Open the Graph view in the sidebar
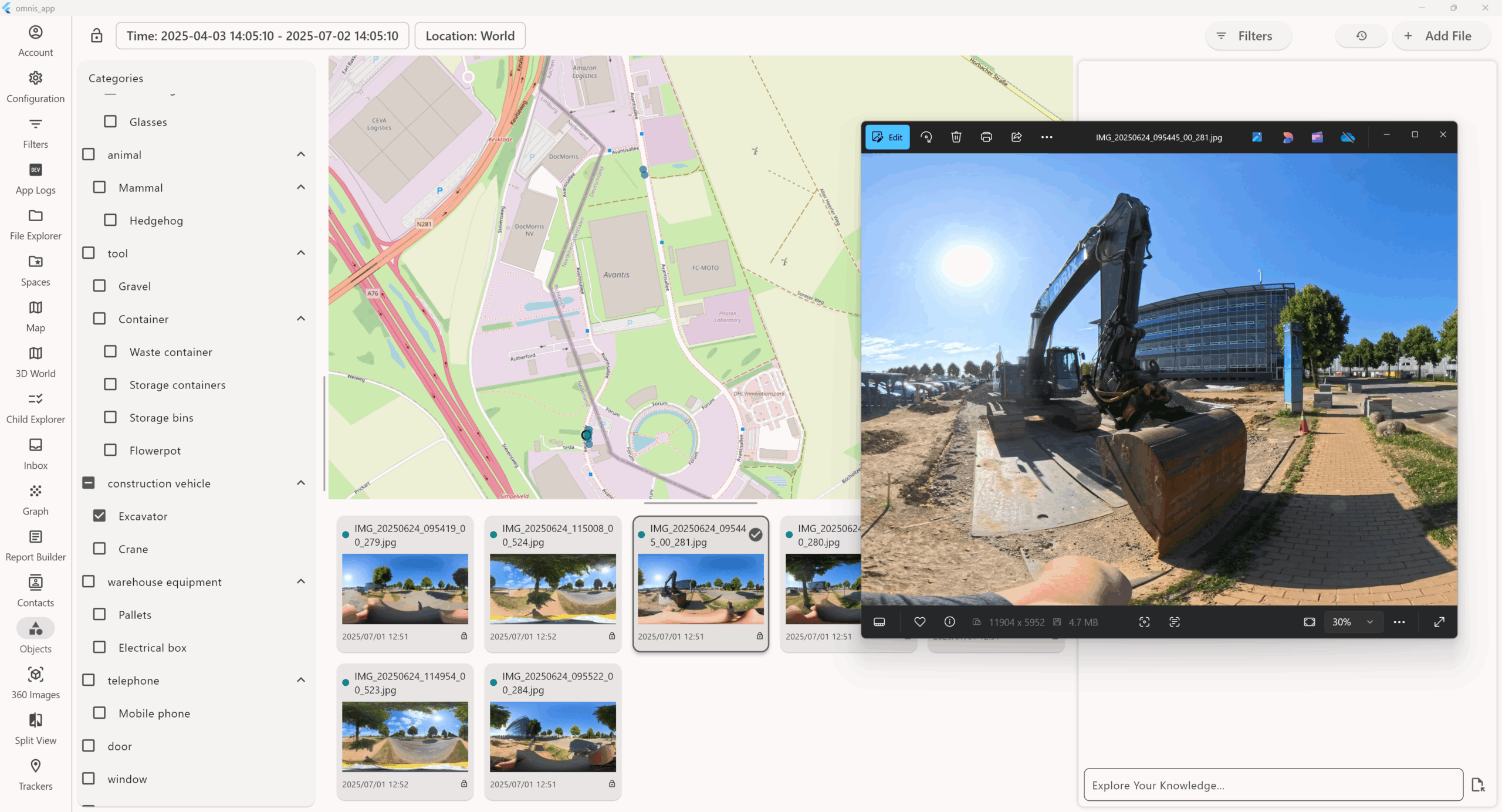 36,499
